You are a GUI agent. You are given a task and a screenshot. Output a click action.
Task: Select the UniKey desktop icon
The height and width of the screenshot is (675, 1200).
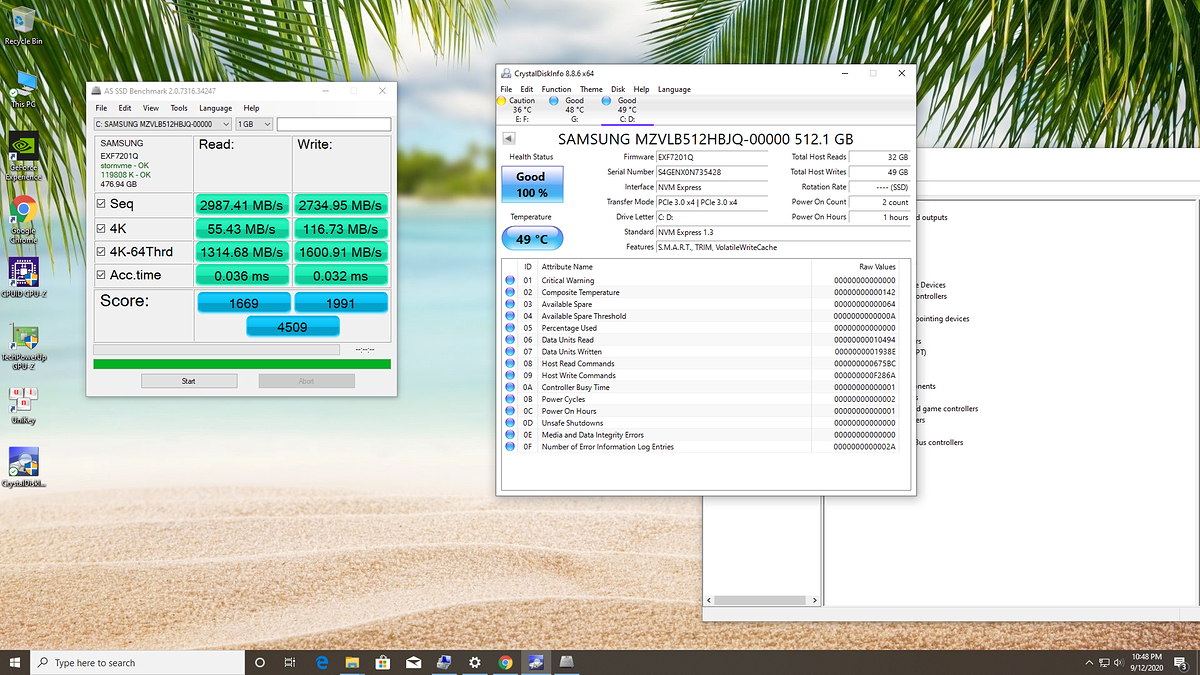coord(23,404)
